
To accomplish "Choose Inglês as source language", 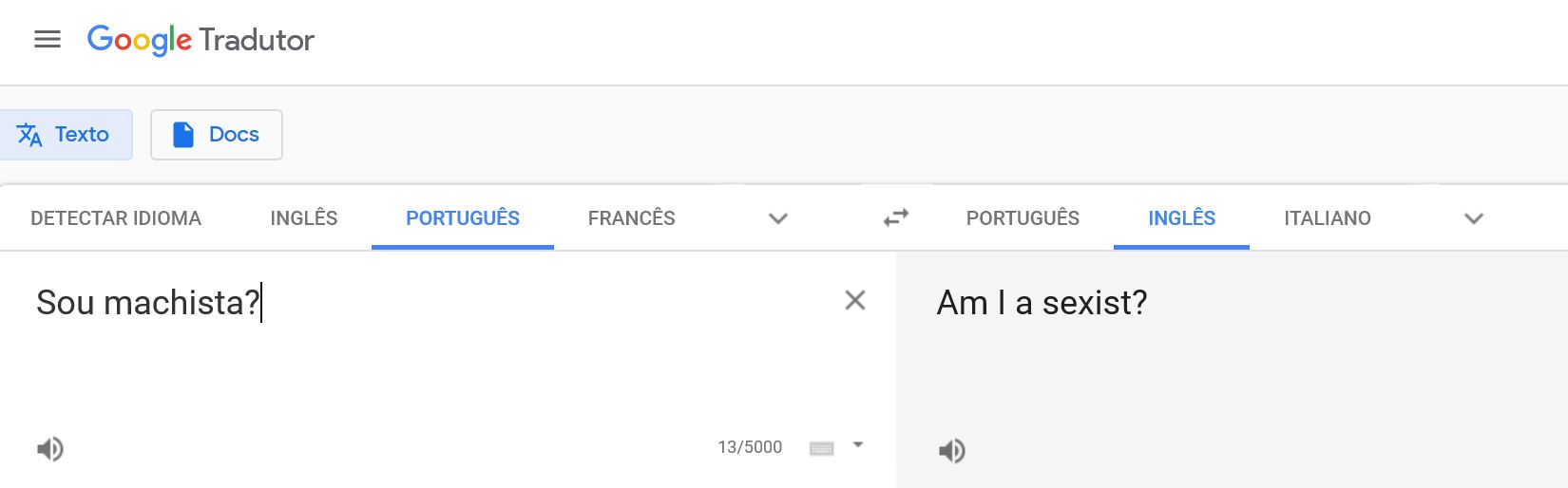I will (x=303, y=218).
